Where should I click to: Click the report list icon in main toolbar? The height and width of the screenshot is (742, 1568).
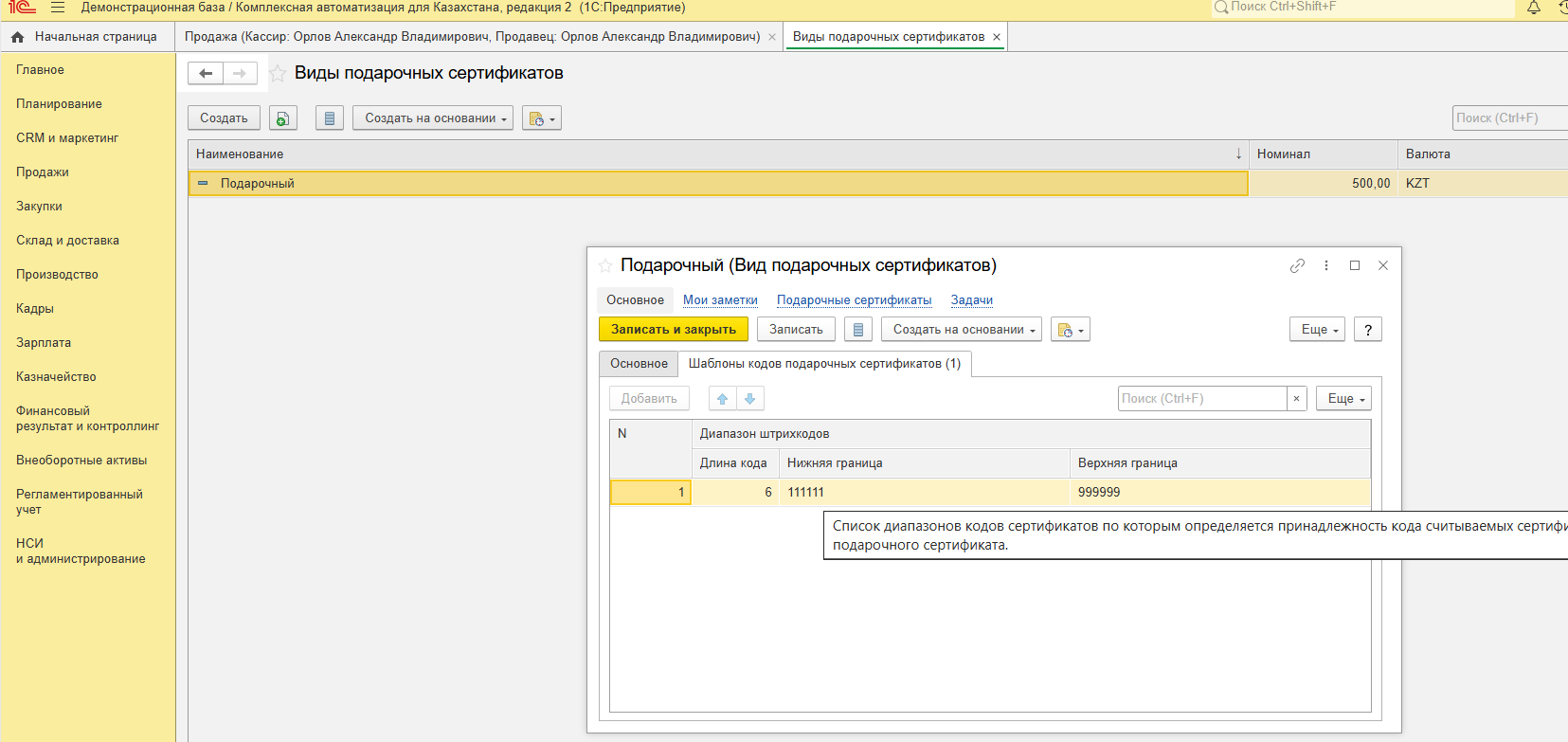(329, 118)
